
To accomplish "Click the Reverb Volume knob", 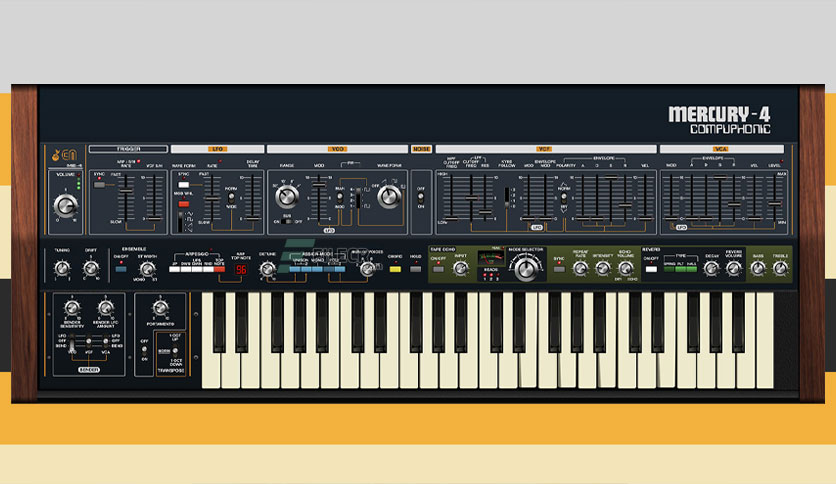I will (x=734, y=268).
